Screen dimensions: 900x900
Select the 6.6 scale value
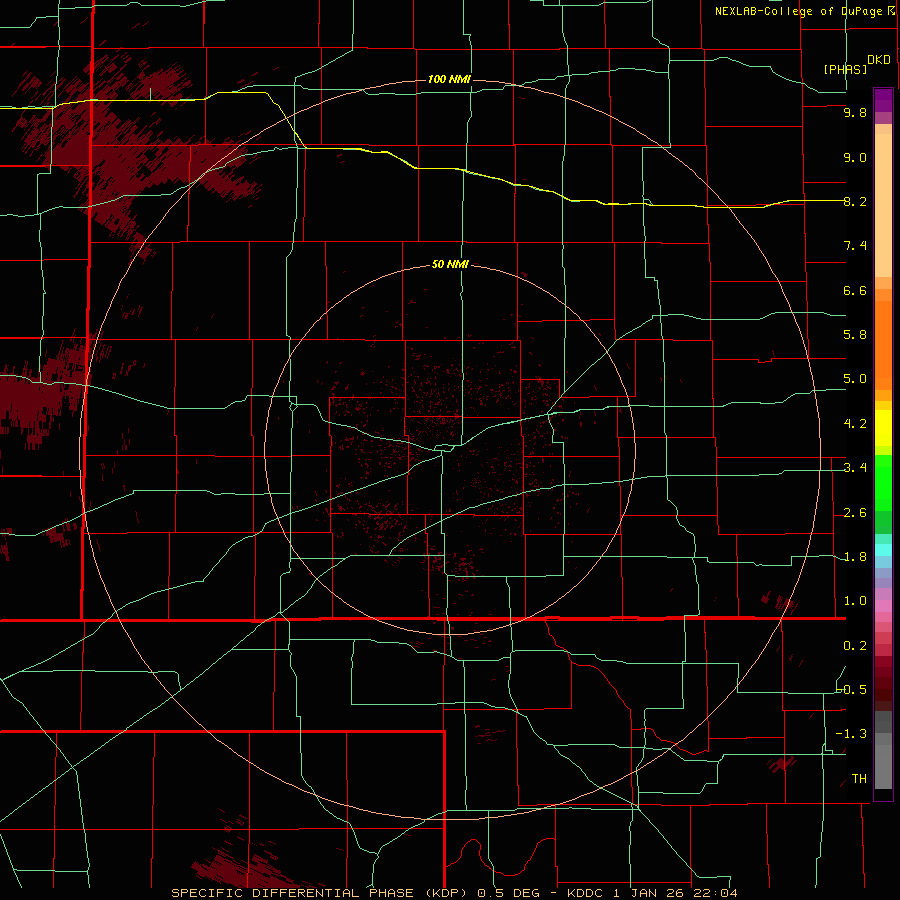click(855, 290)
